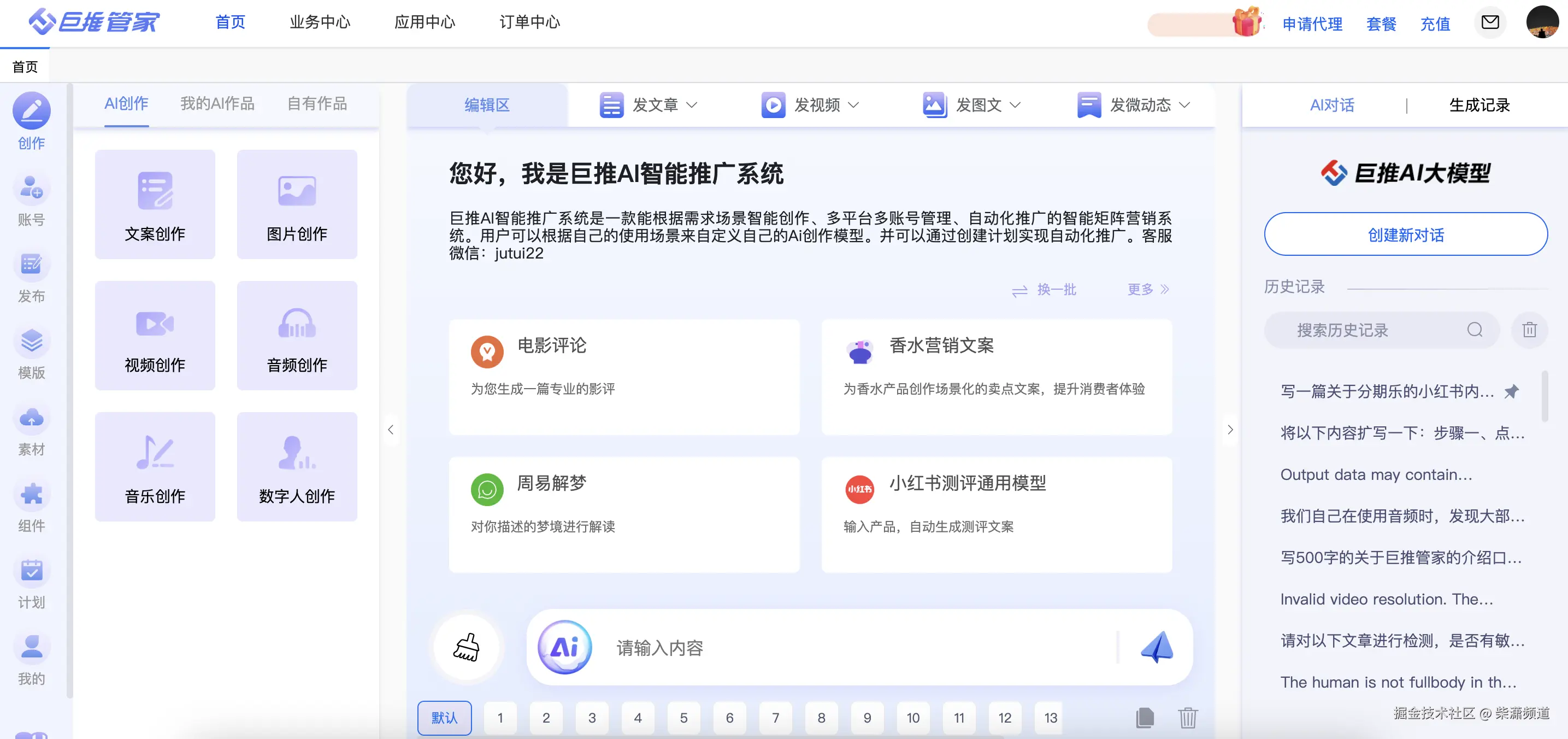Open the 素材 cloud sidebar icon
The height and width of the screenshot is (739, 1568).
pyautogui.click(x=31, y=419)
